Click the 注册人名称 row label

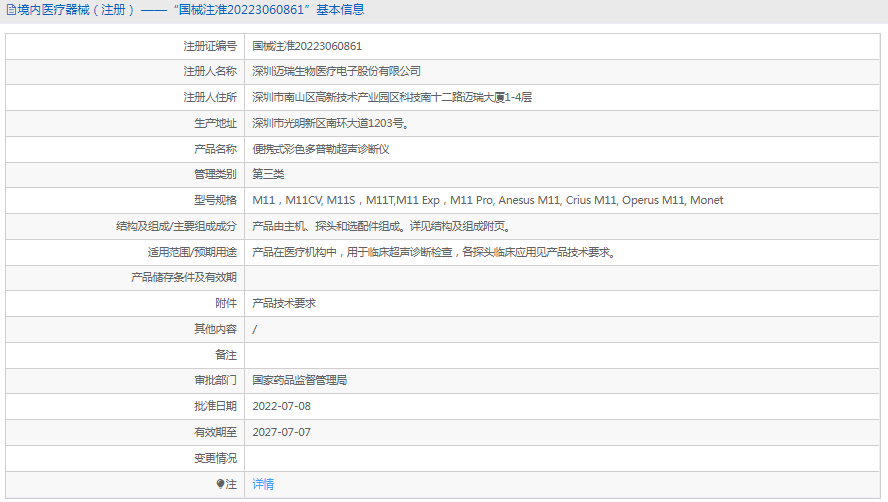pos(210,71)
